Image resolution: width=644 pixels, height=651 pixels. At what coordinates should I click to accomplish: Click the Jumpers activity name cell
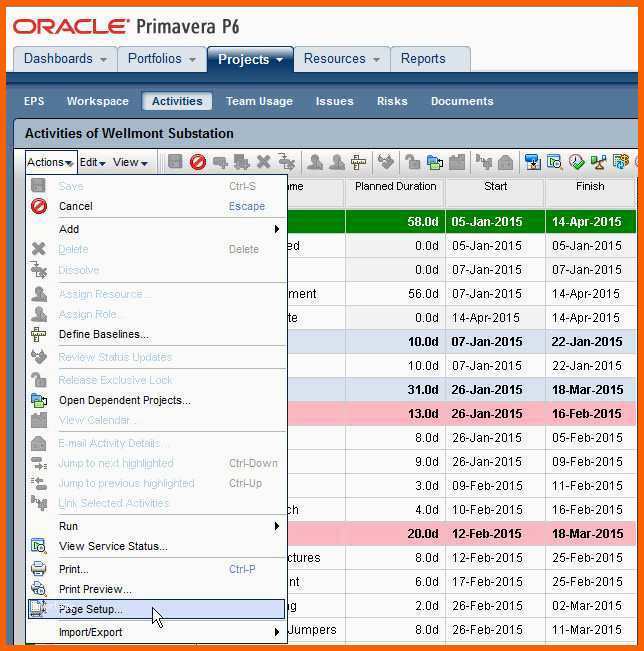pyautogui.click(x=316, y=630)
